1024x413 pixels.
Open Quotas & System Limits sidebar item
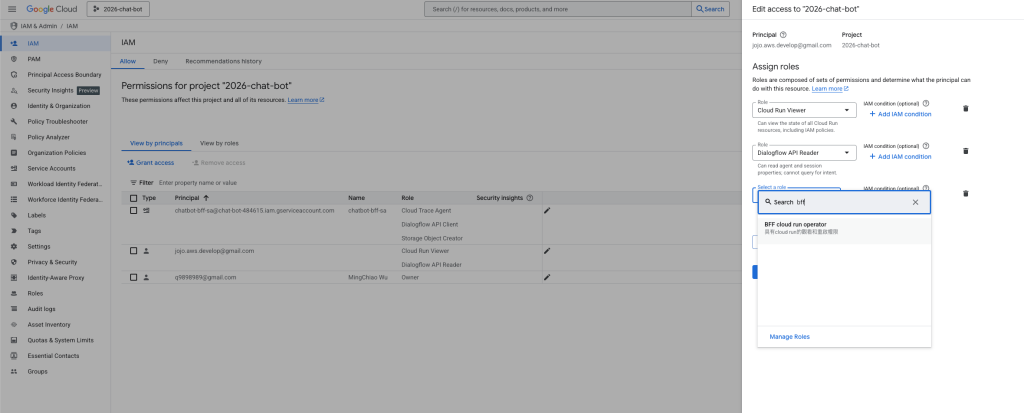60,340
